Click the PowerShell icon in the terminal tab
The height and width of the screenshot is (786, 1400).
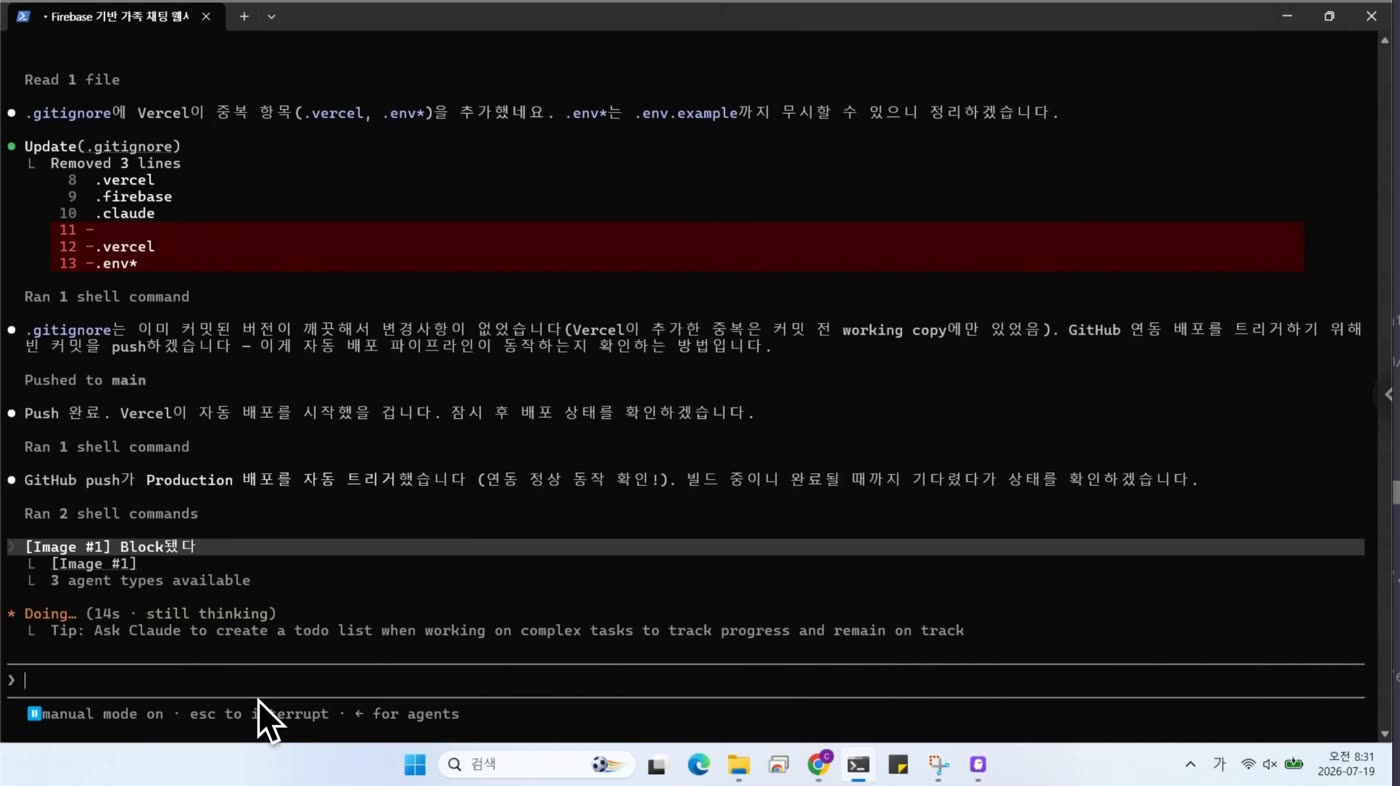[x=23, y=16]
